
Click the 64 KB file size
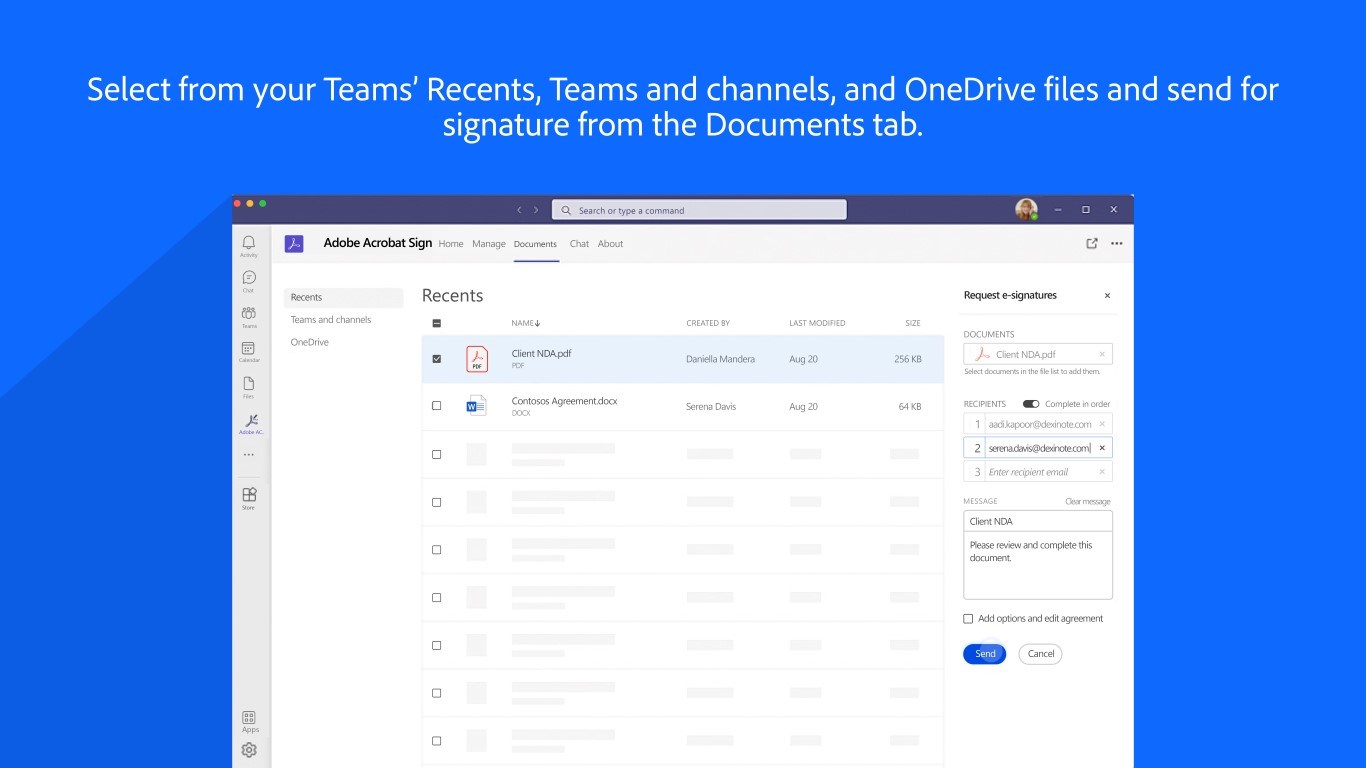tap(910, 407)
